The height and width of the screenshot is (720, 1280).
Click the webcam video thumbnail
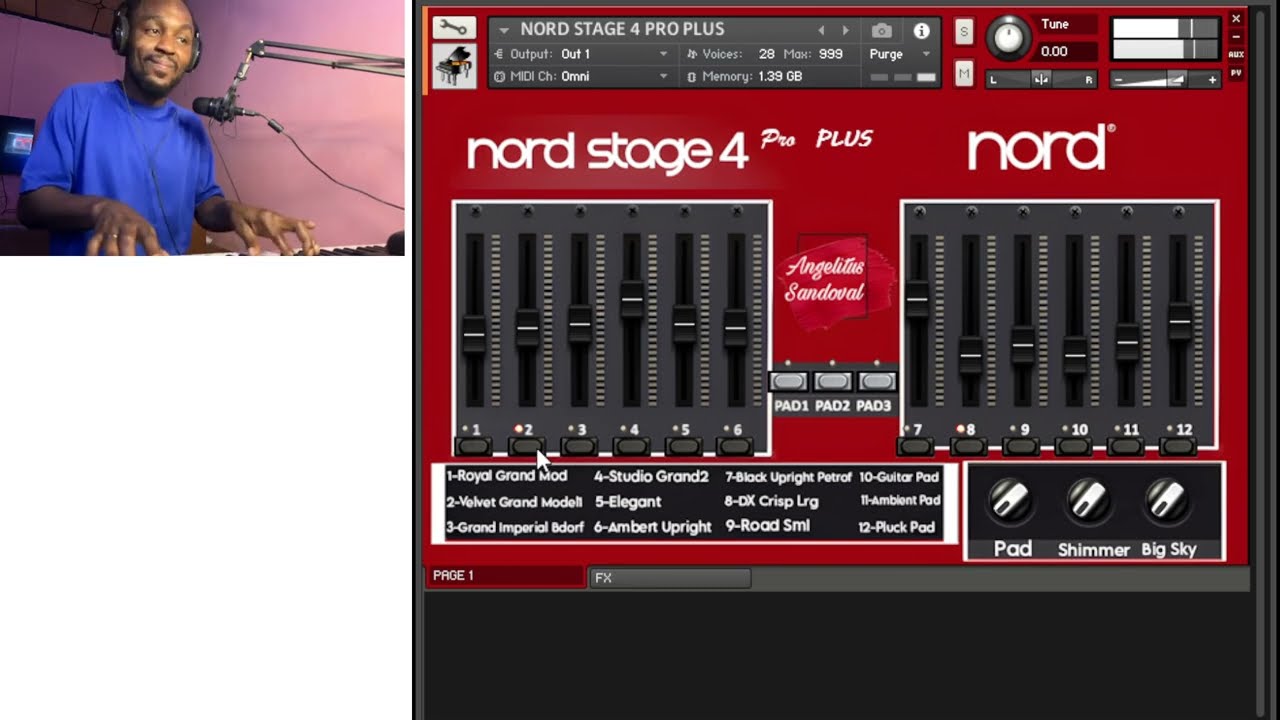click(x=202, y=128)
